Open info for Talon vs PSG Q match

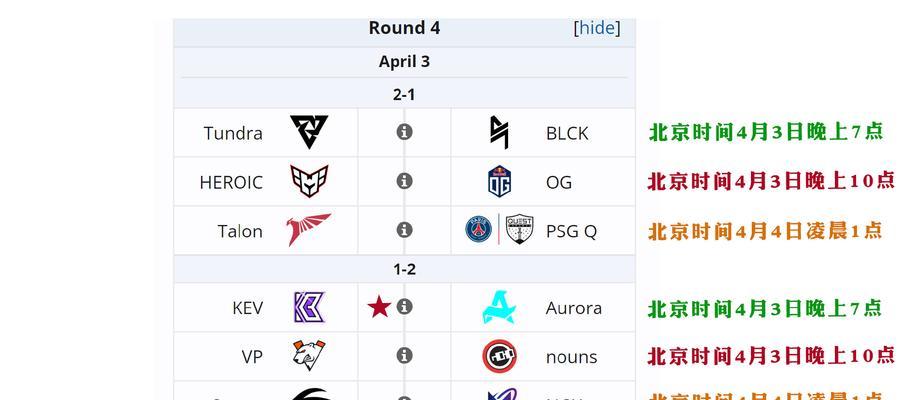coord(404,230)
